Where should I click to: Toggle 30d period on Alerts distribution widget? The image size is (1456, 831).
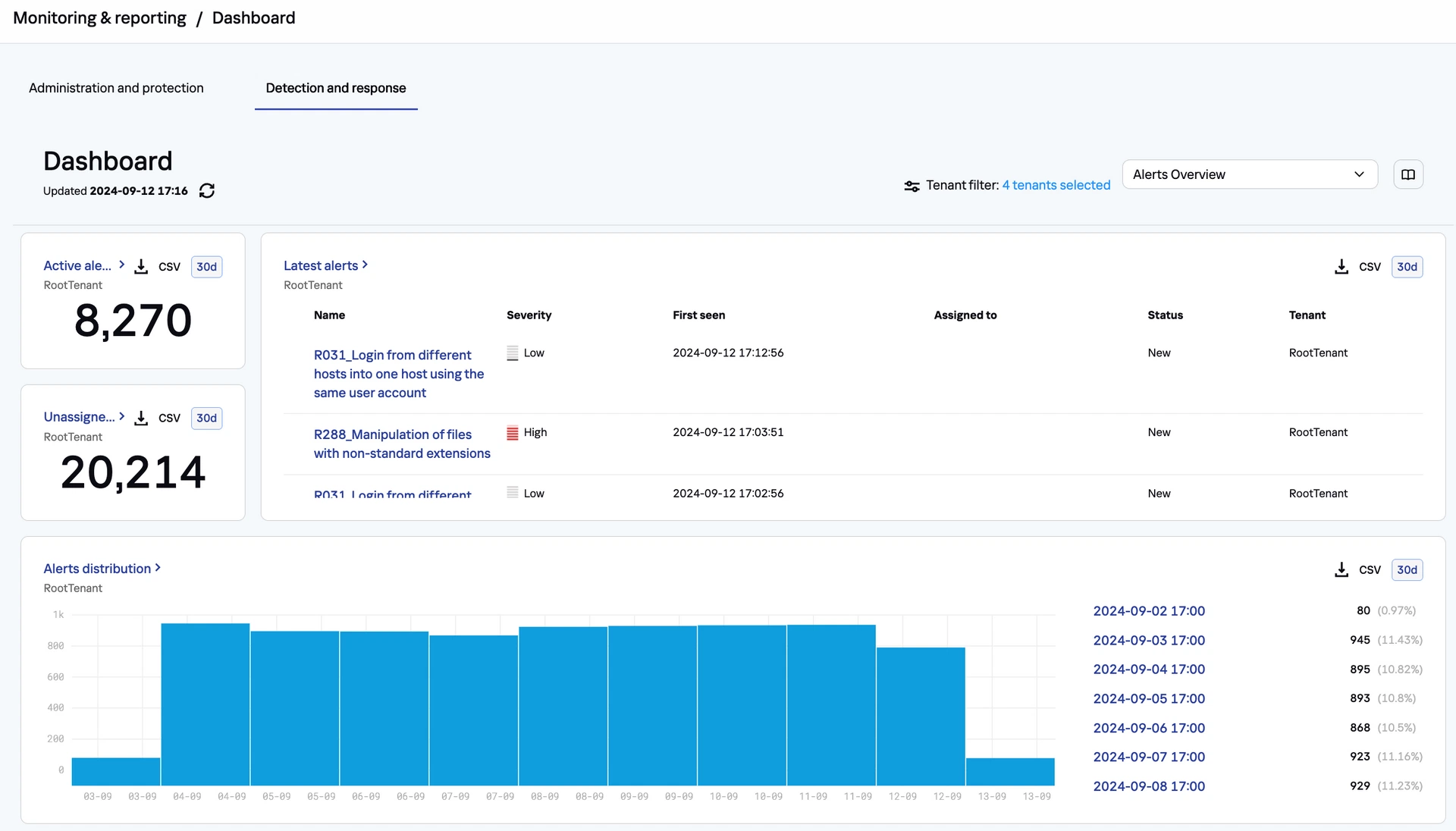pos(1407,570)
